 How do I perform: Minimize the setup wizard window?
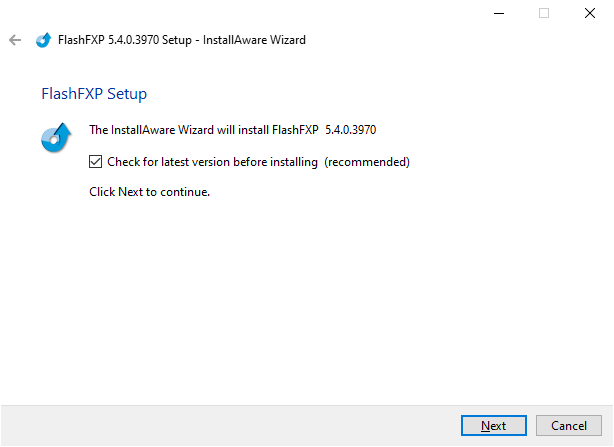498,13
